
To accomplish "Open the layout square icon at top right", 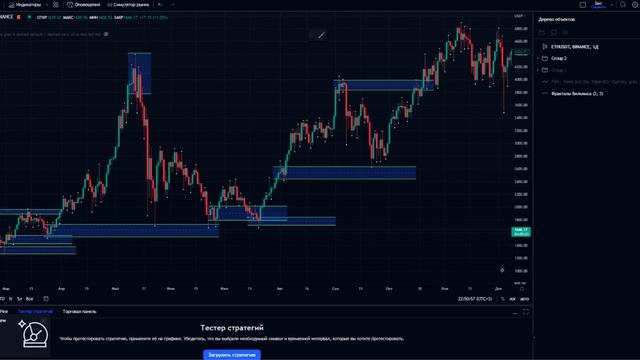I will coord(582,5).
